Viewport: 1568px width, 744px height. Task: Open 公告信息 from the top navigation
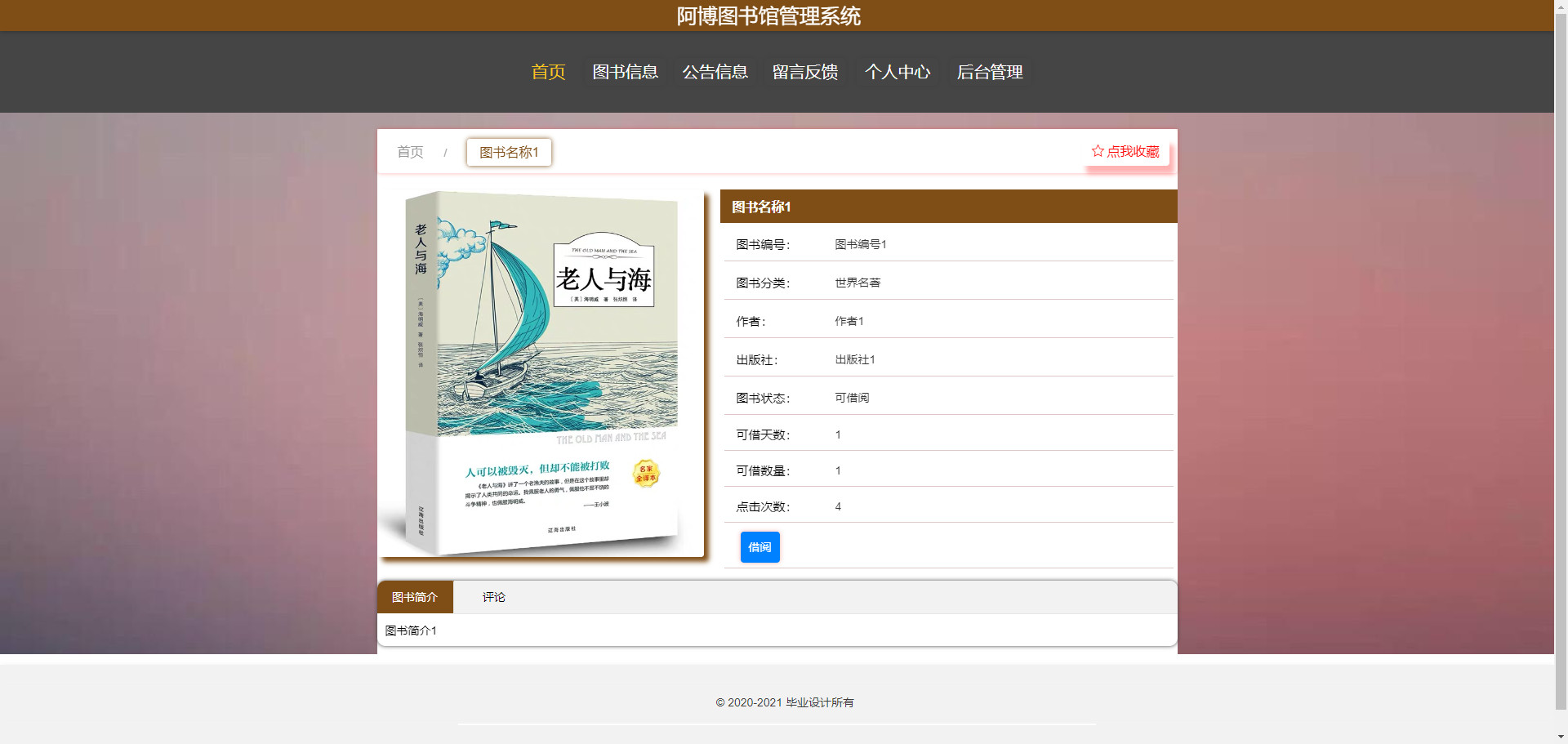[715, 72]
